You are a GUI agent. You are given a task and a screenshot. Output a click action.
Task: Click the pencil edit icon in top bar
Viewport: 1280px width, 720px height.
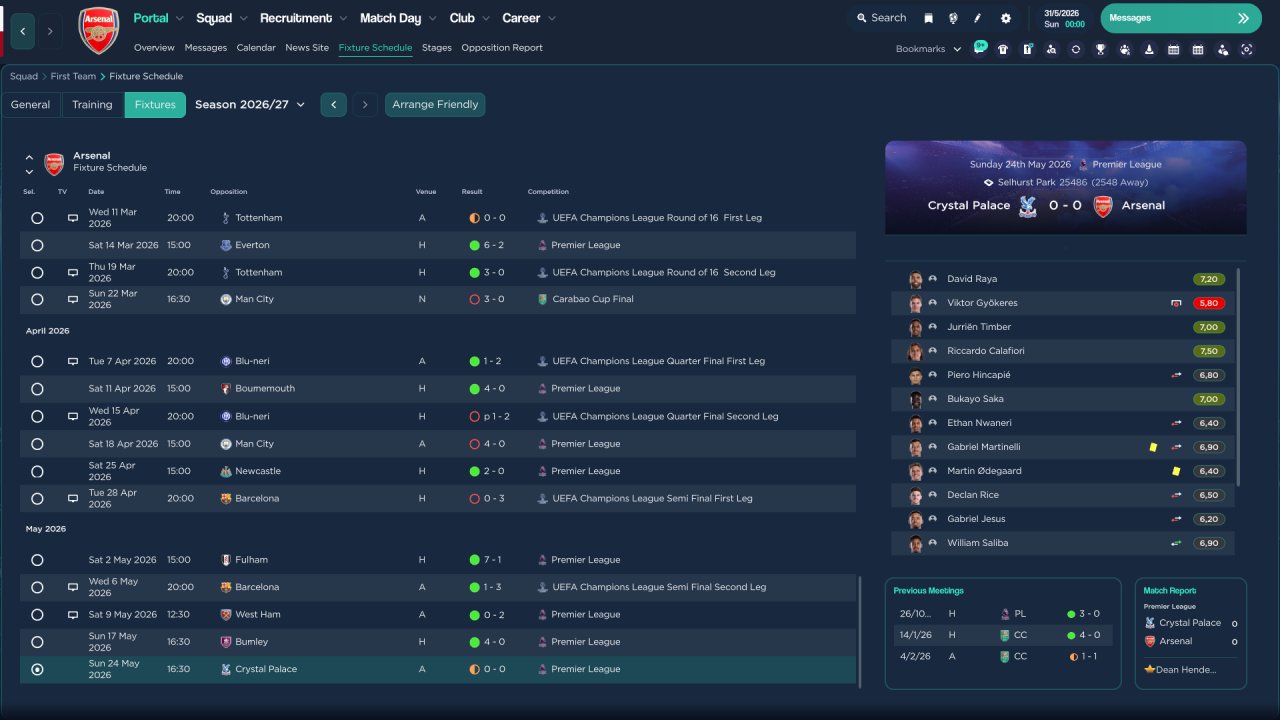[978, 18]
